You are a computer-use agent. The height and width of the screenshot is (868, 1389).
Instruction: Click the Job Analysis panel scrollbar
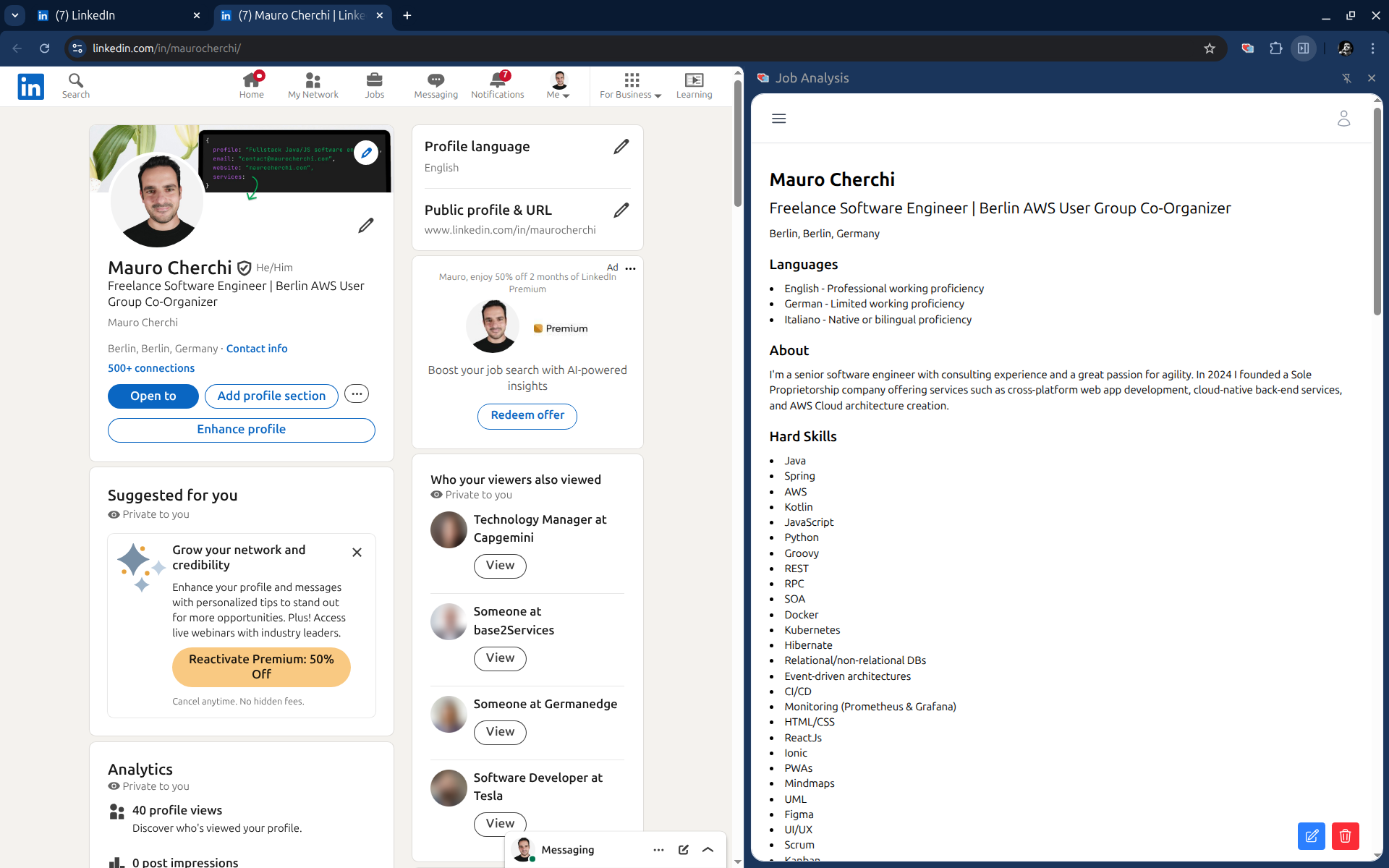click(x=1377, y=210)
